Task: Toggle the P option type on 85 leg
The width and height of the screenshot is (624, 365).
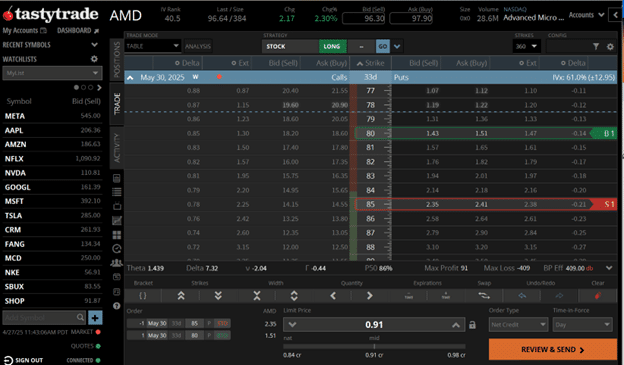Action: pos(209,324)
